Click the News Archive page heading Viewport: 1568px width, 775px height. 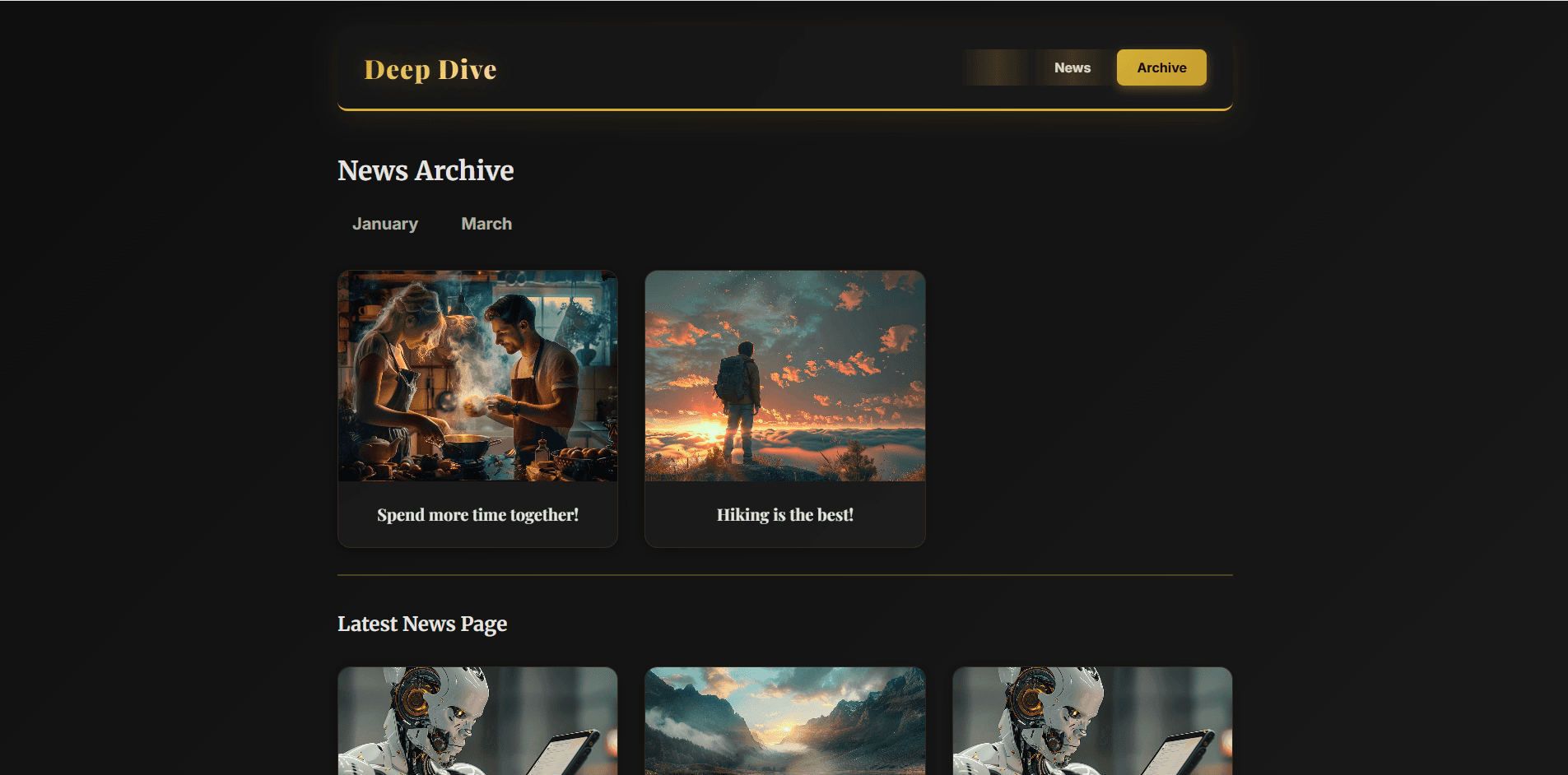tap(425, 170)
